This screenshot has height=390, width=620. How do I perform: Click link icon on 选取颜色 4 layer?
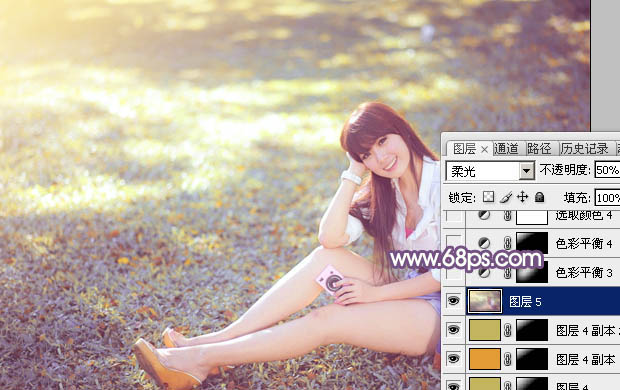coord(508,216)
